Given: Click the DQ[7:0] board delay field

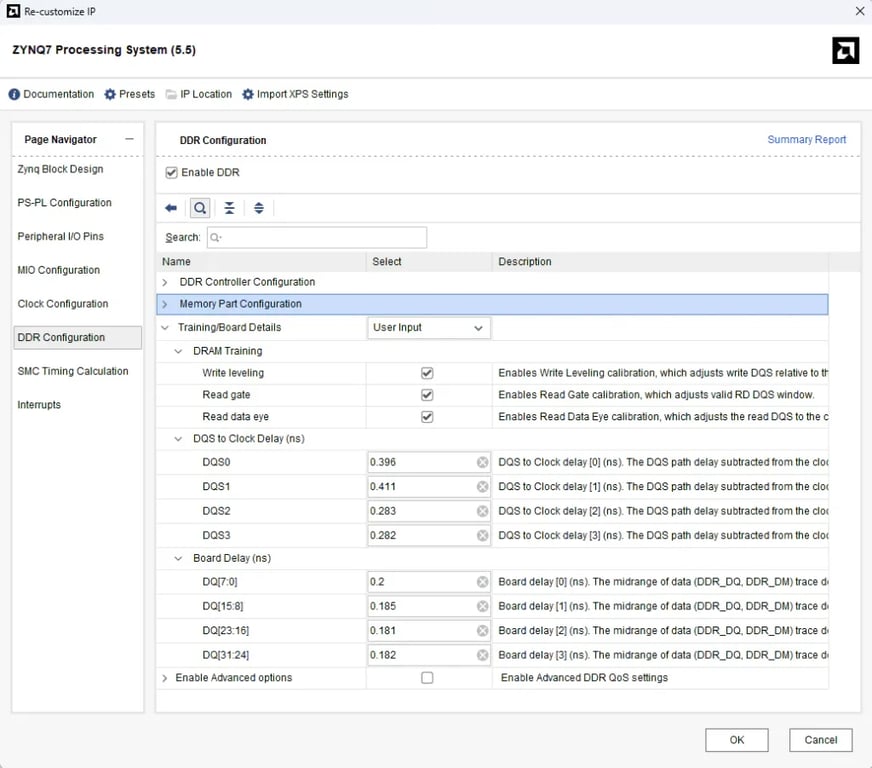Looking at the screenshot, I should (x=420, y=582).
